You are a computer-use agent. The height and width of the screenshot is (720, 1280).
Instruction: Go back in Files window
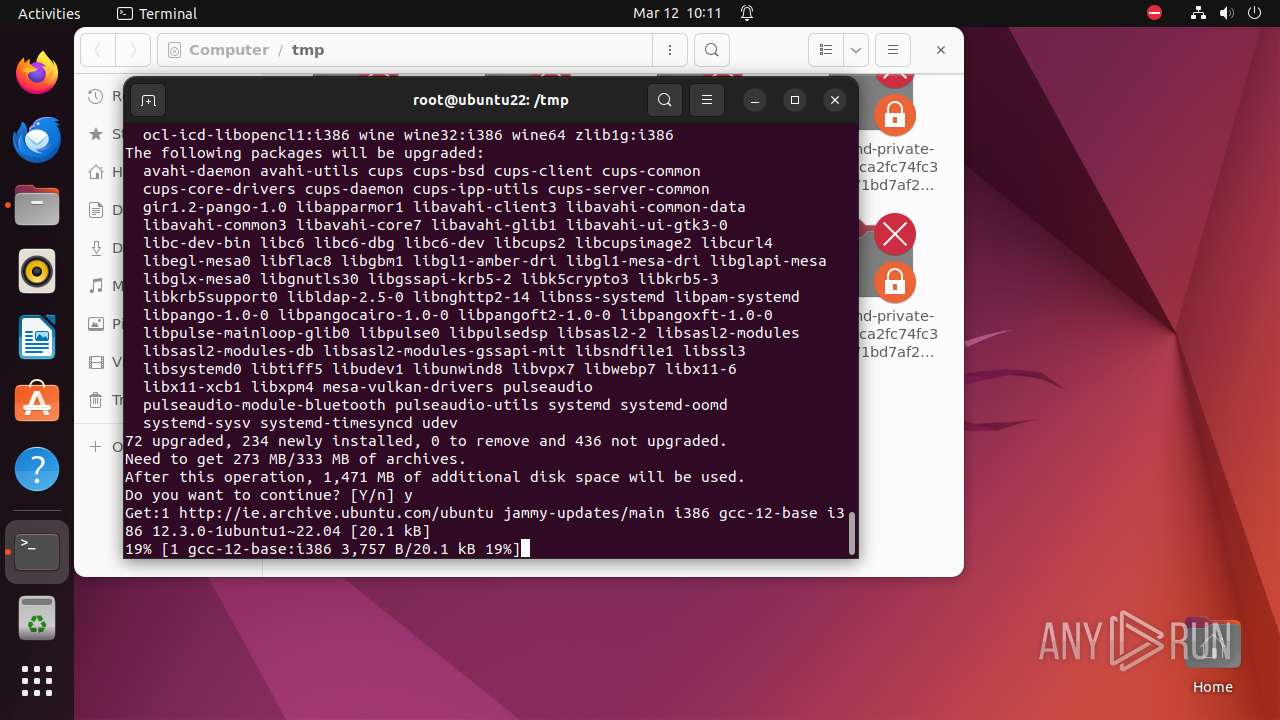98,50
